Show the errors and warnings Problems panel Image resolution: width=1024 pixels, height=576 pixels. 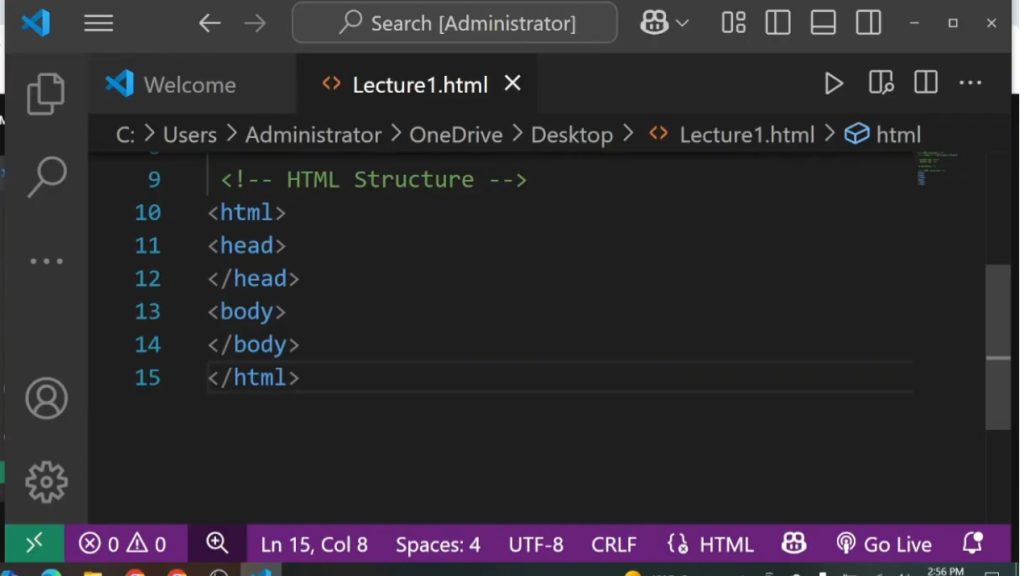point(123,543)
